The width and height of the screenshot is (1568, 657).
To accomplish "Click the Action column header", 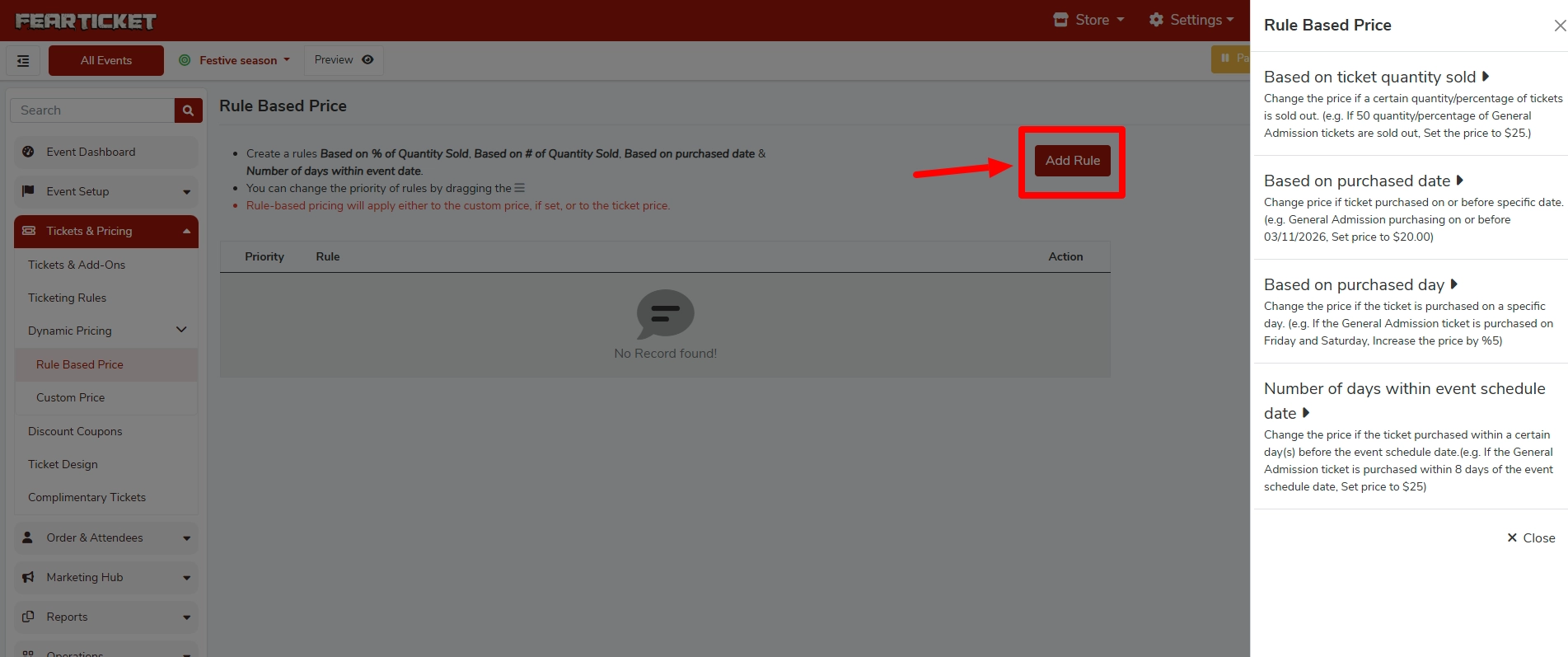I will (x=1065, y=256).
